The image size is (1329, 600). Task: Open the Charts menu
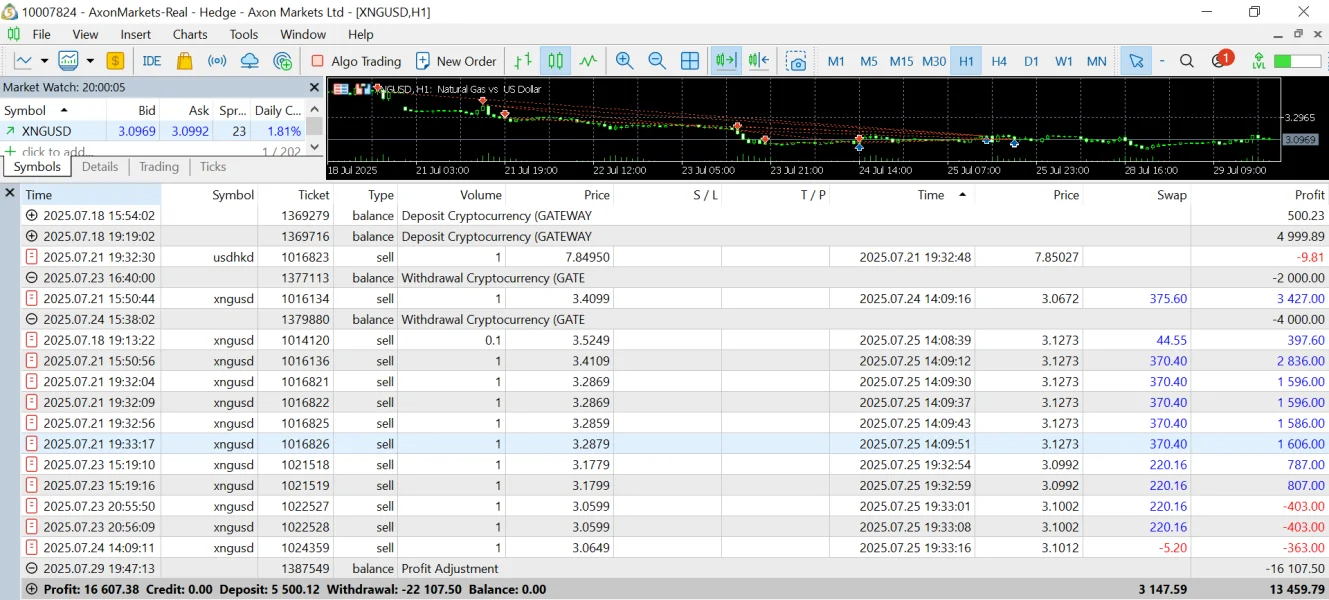[190, 34]
